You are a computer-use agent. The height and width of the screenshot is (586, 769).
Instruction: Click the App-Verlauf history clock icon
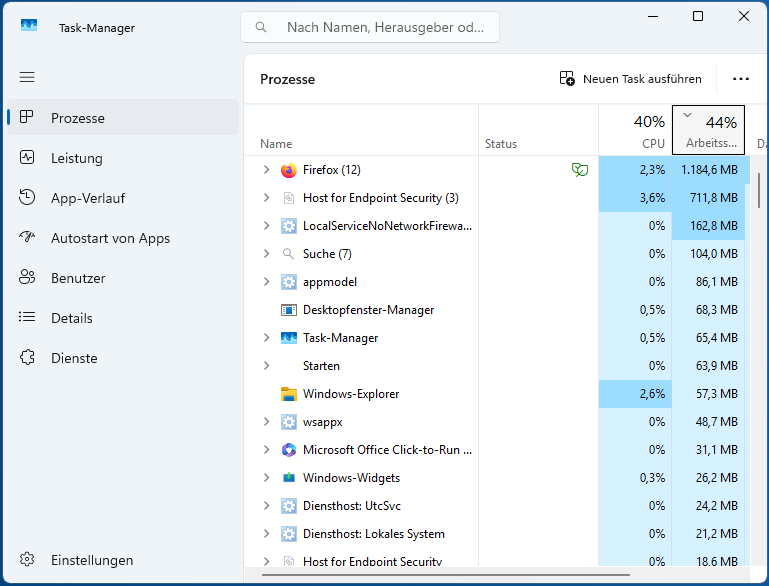click(x=26, y=197)
